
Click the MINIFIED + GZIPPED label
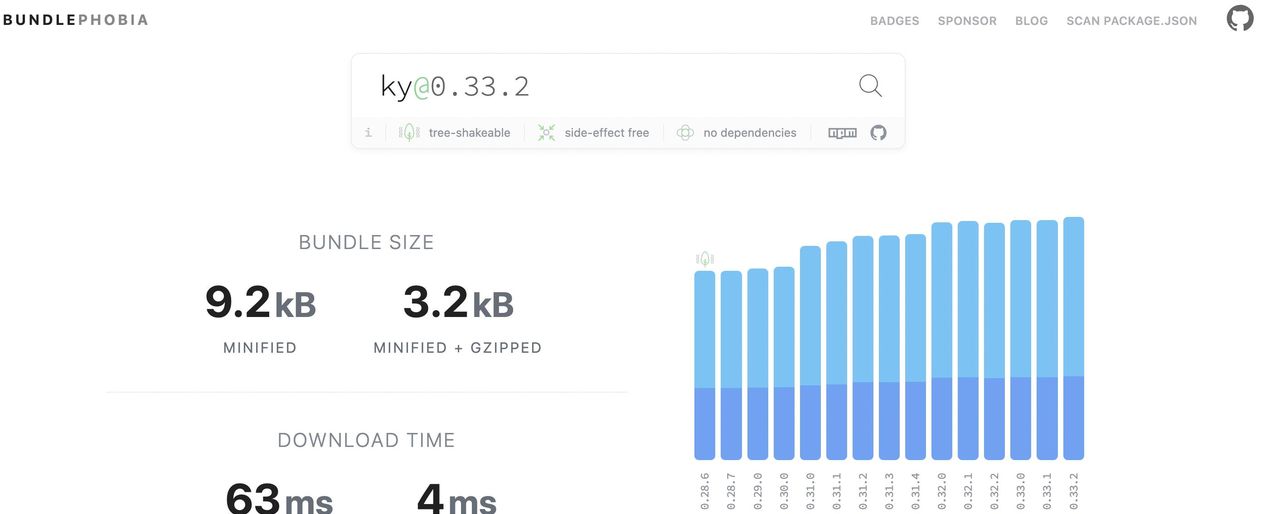[x=458, y=348]
